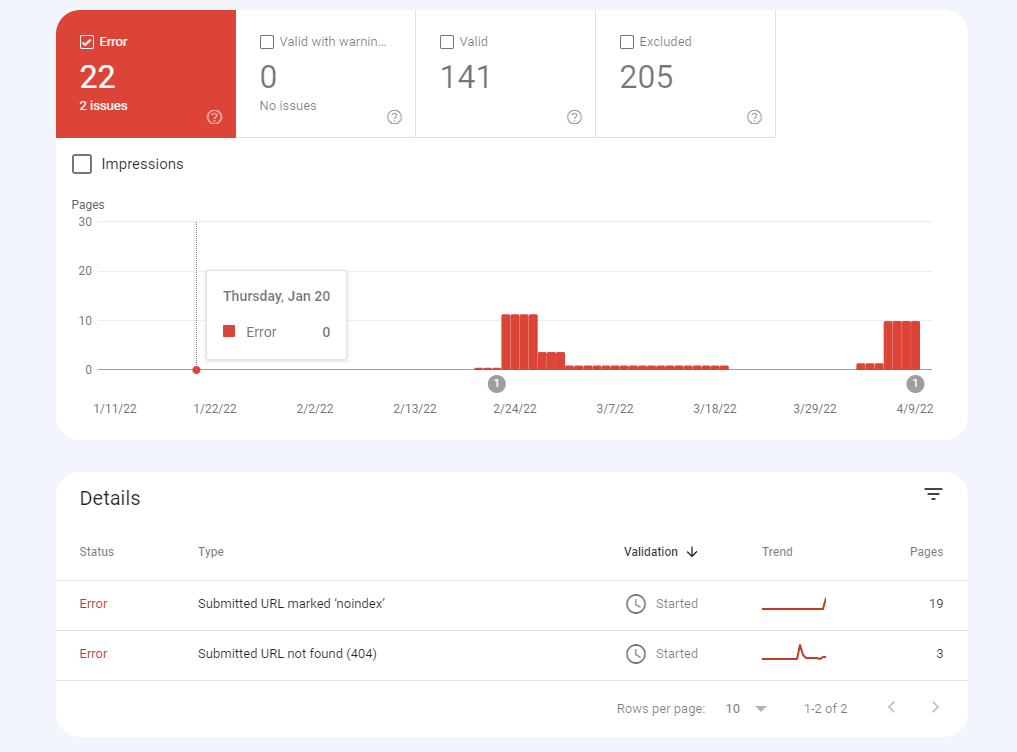Click the help icon in Excluded card

click(x=754, y=117)
